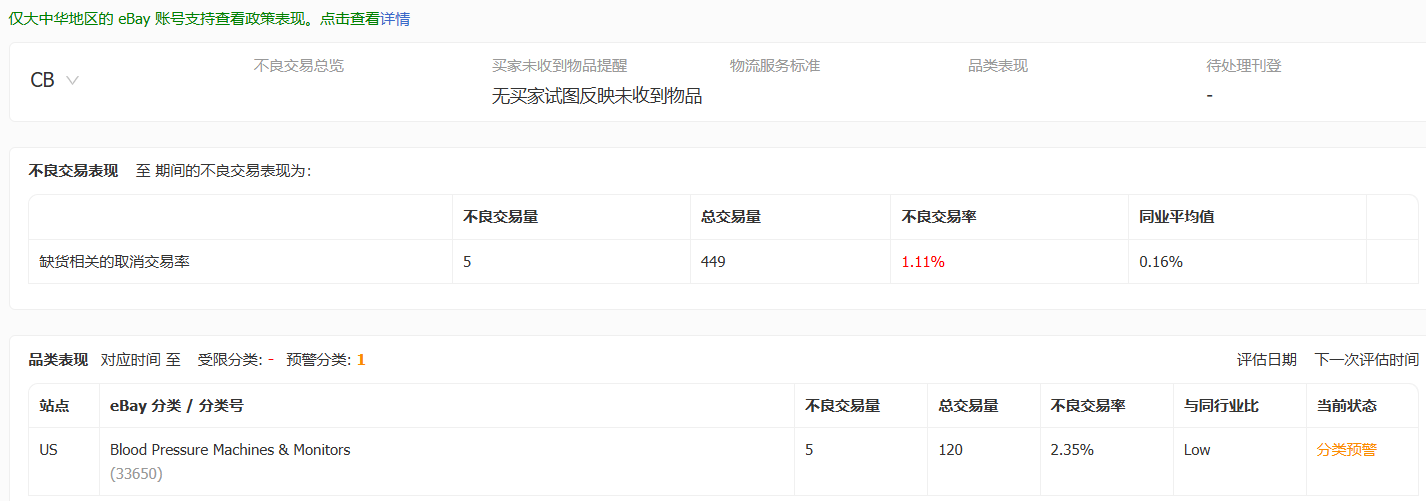Click the 下一次评估时间 label
1426x501 pixels.
[x=1366, y=360]
